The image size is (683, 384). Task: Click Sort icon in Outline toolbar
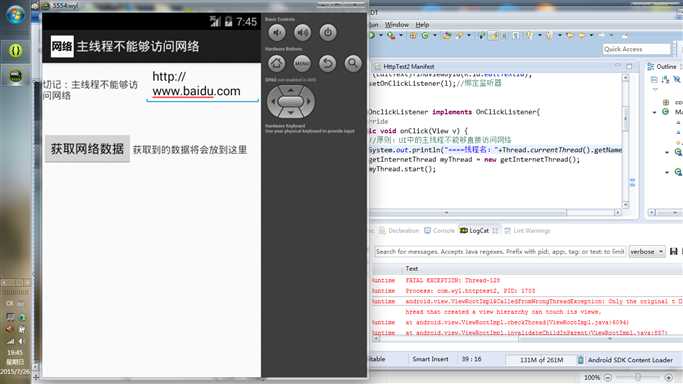pos(665,79)
